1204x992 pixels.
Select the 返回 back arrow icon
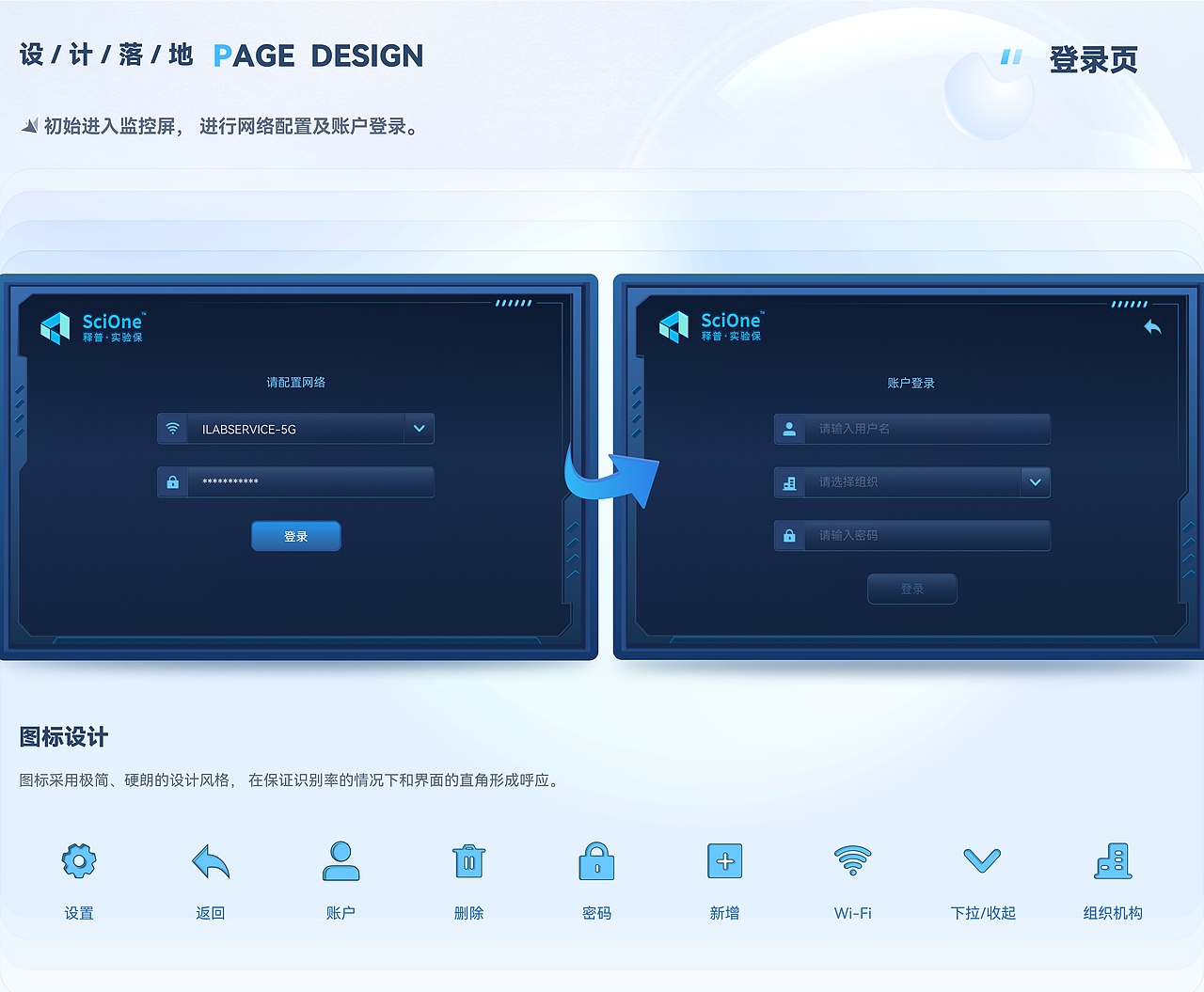click(209, 862)
